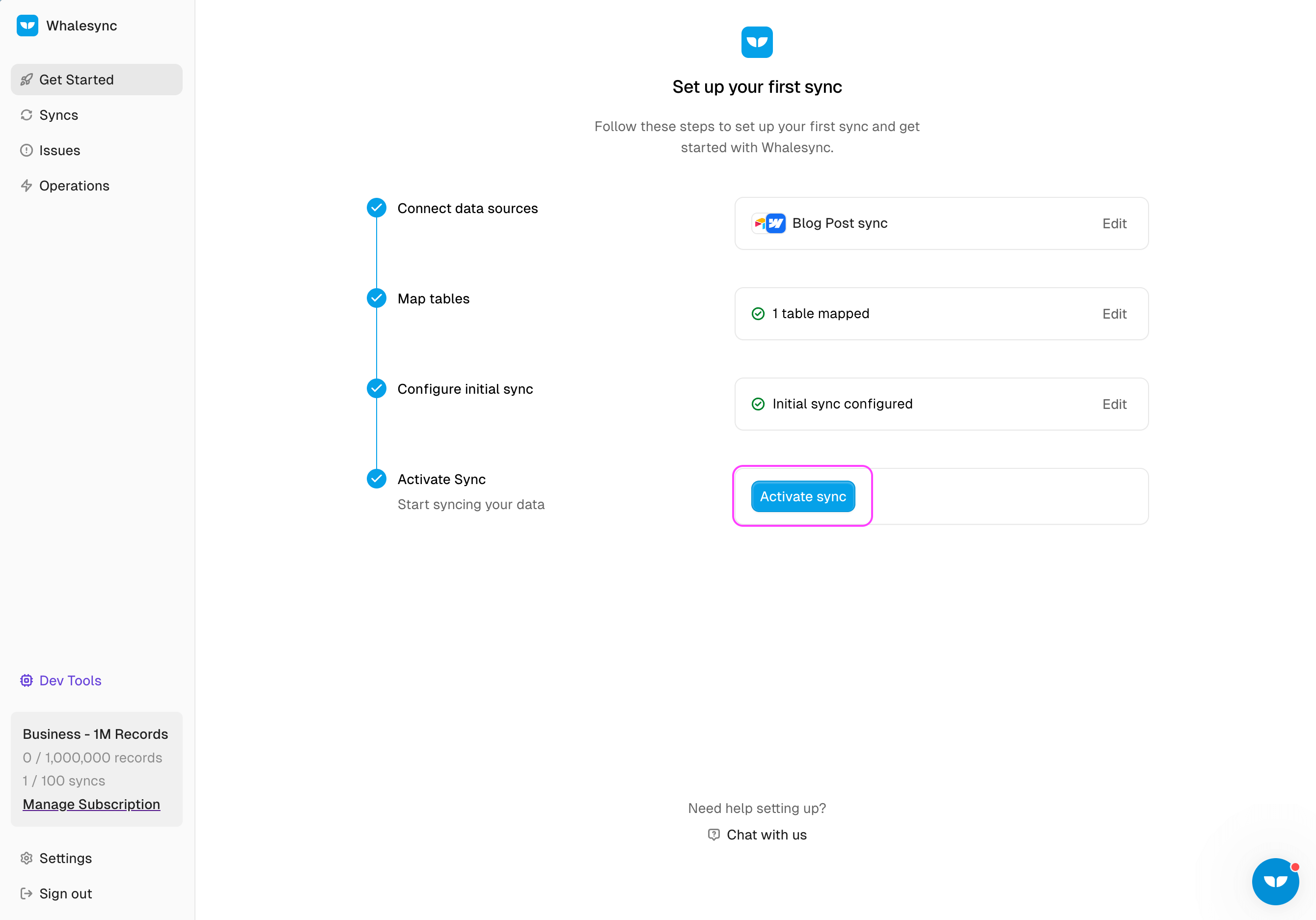The height and width of the screenshot is (920, 1316).
Task: Edit the 1 table mapped step
Action: point(1114,314)
